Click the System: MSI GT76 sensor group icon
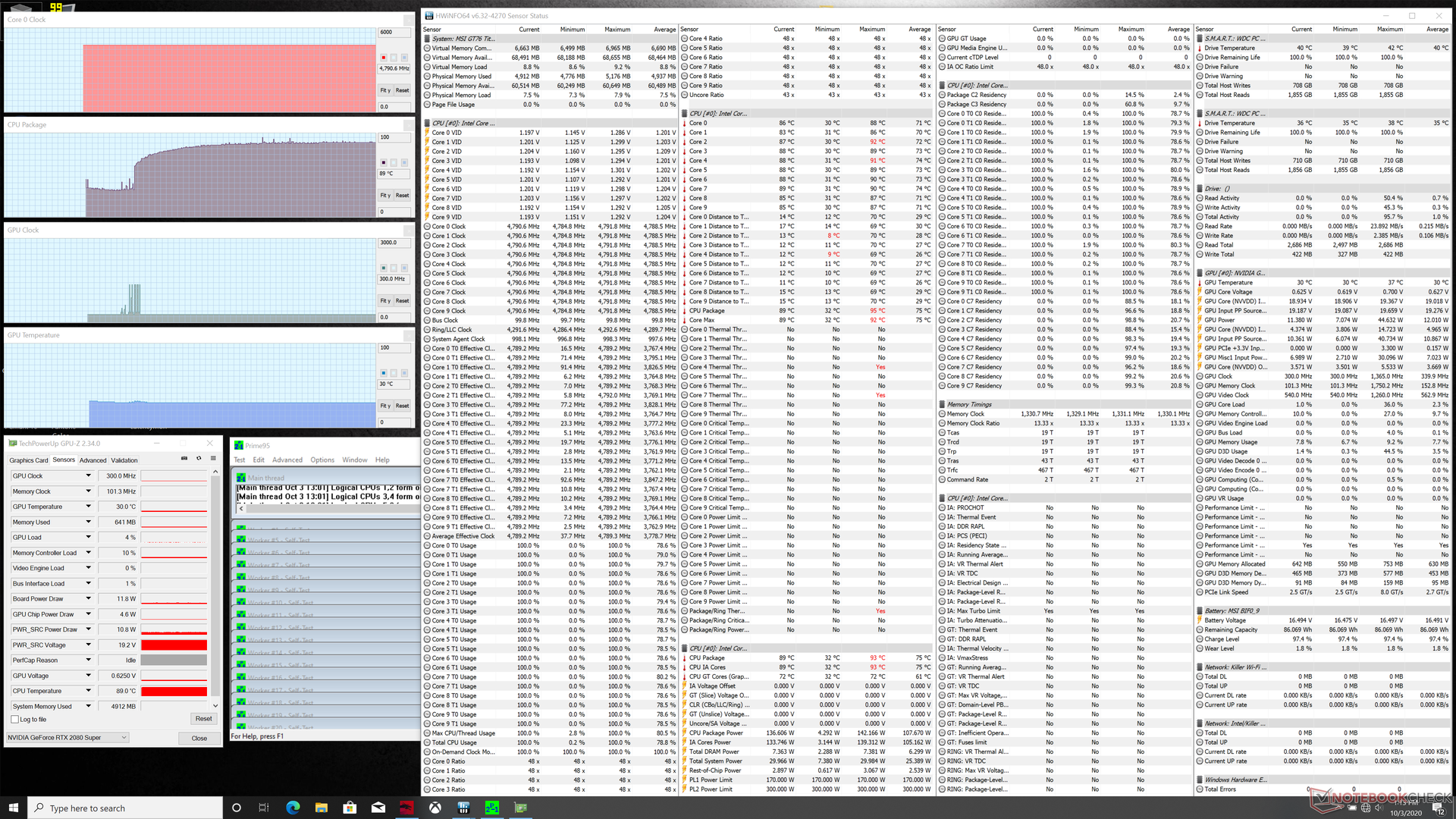1456x819 pixels. (x=427, y=39)
